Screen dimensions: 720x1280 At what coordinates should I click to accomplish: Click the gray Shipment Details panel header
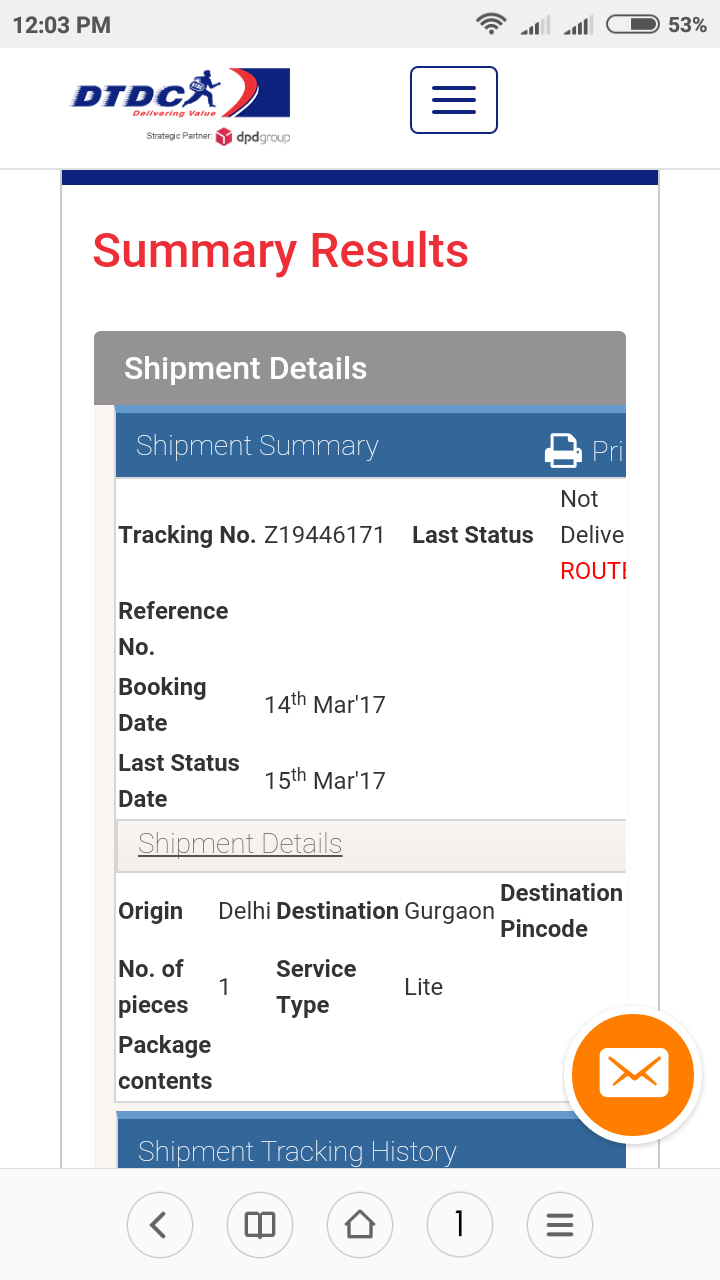pyautogui.click(x=245, y=368)
